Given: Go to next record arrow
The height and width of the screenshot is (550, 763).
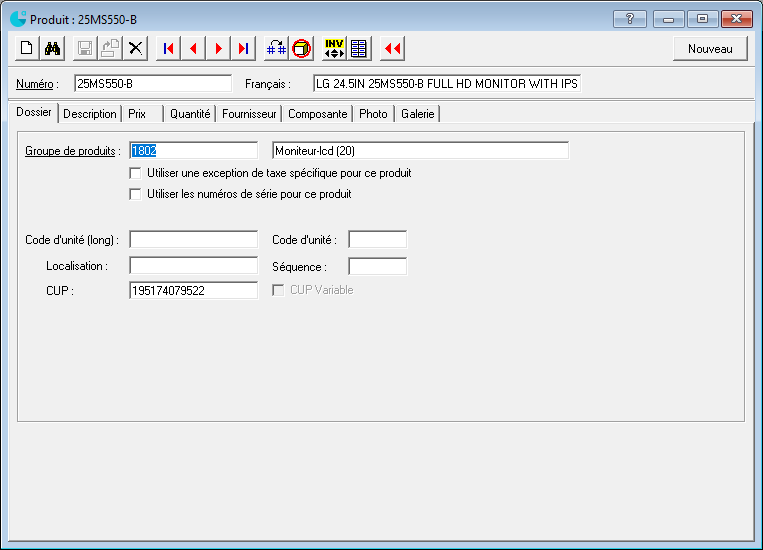Looking at the screenshot, I should pyautogui.click(x=218, y=48).
